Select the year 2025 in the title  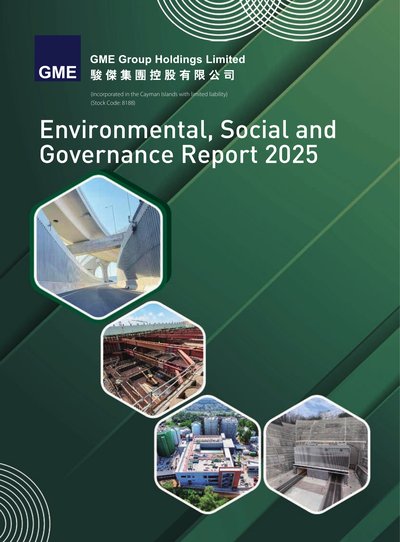(x=291, y=155)
